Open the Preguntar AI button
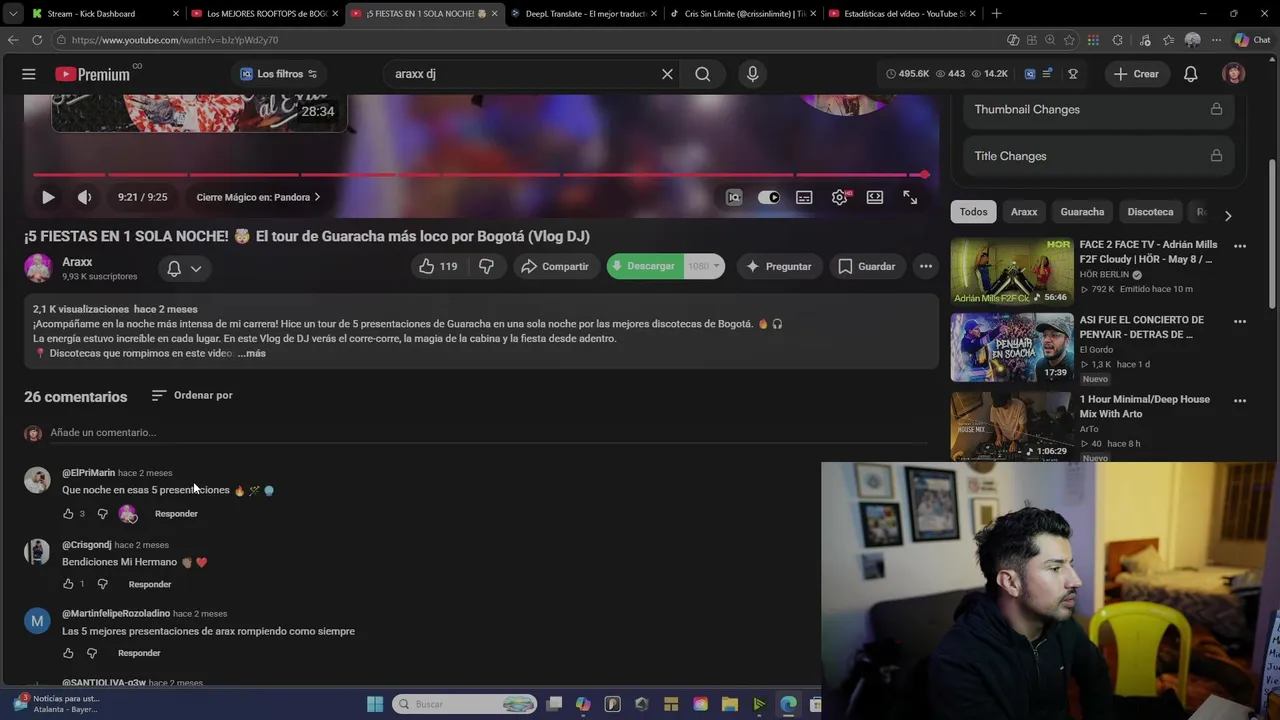The height and width of the screenshot is (720, 1280). click(x=778, y=266)
